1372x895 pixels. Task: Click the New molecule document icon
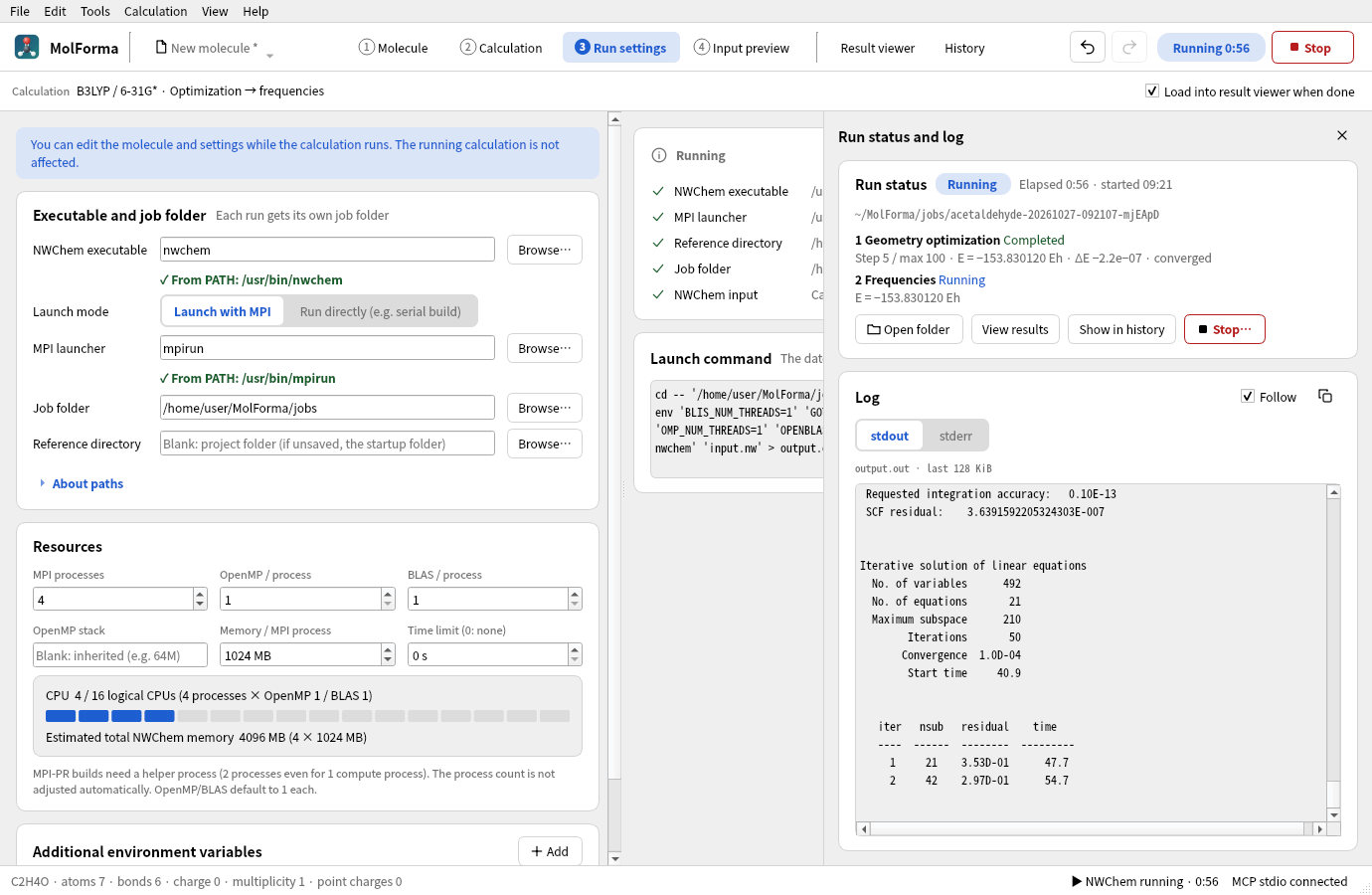161,47
